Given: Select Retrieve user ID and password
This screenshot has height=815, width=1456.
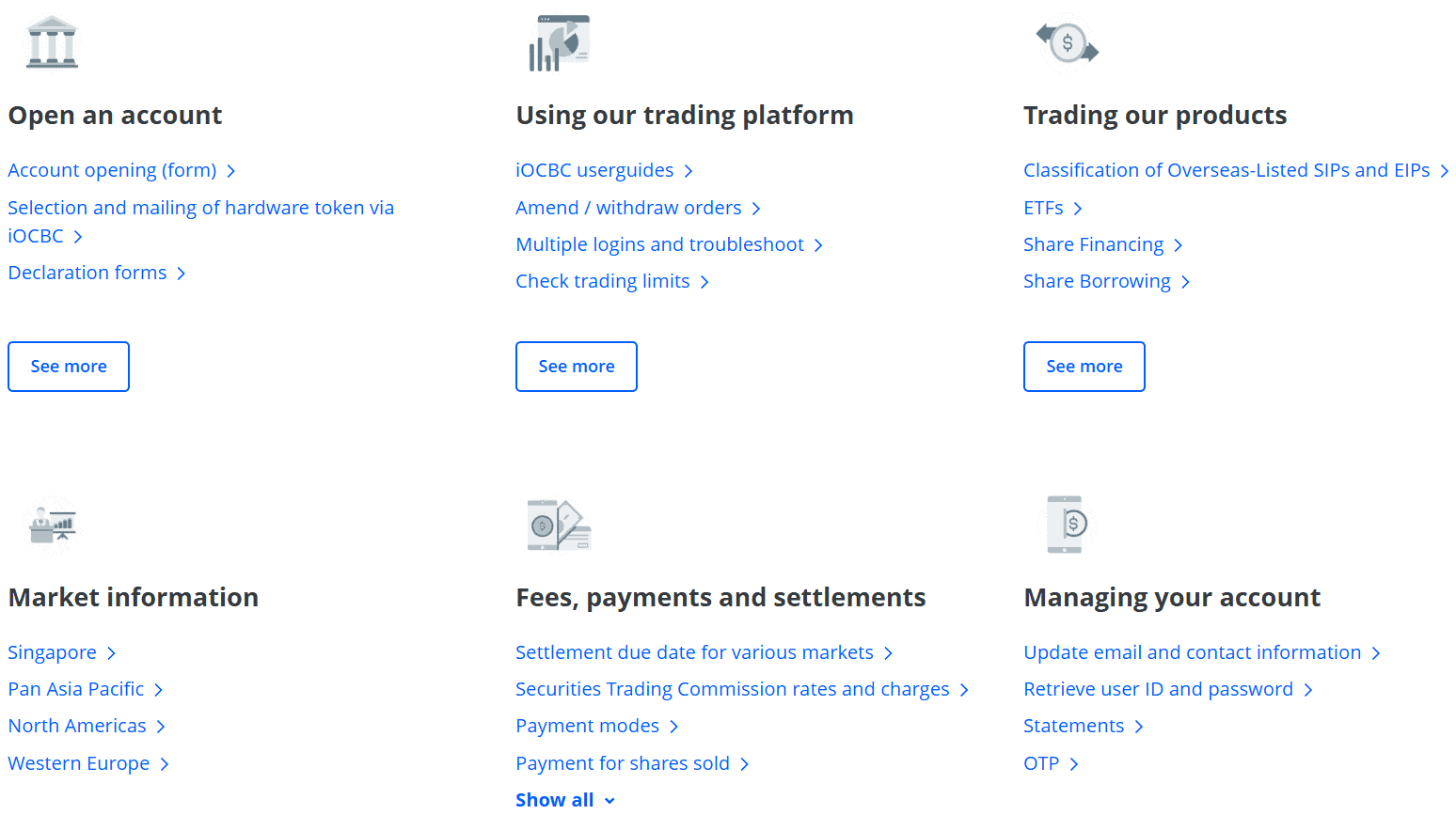Looking at the screenshot, I should [x=1158, y=689].
